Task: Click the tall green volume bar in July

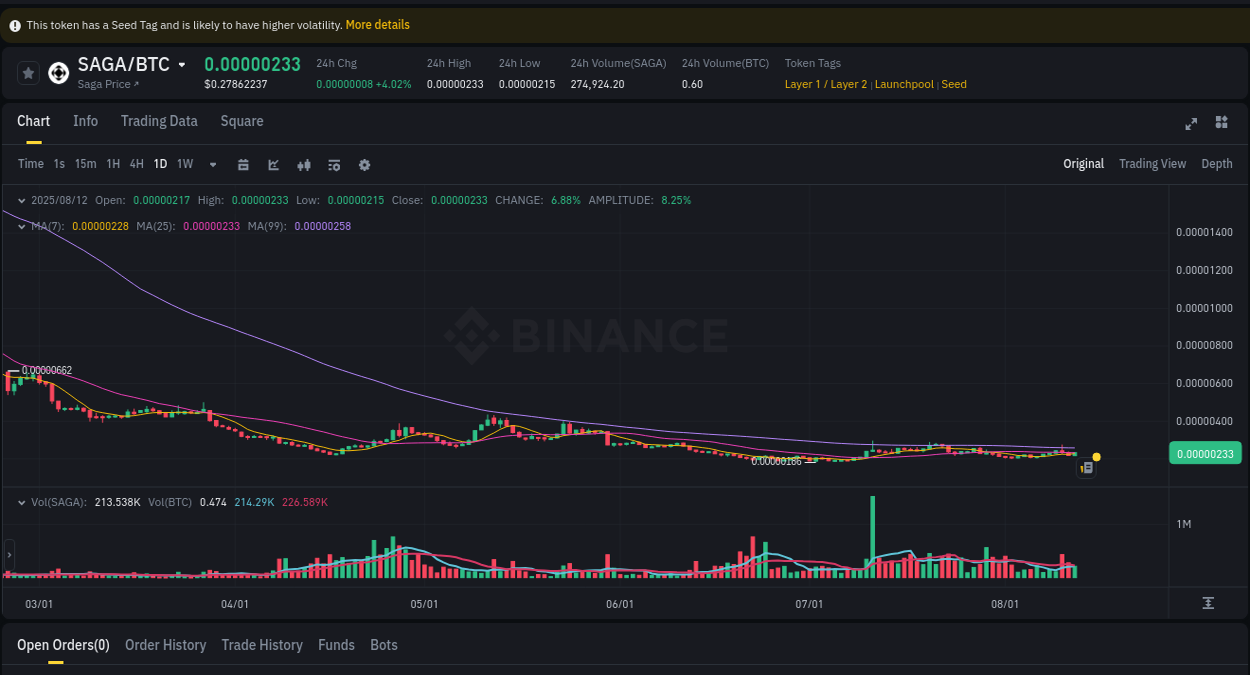Action: 873,537
